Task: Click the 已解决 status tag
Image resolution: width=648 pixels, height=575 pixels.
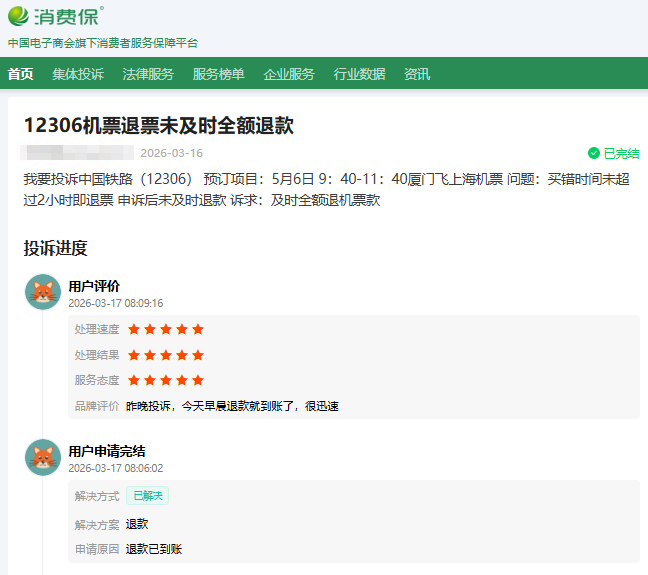Action: coord(148,495)
